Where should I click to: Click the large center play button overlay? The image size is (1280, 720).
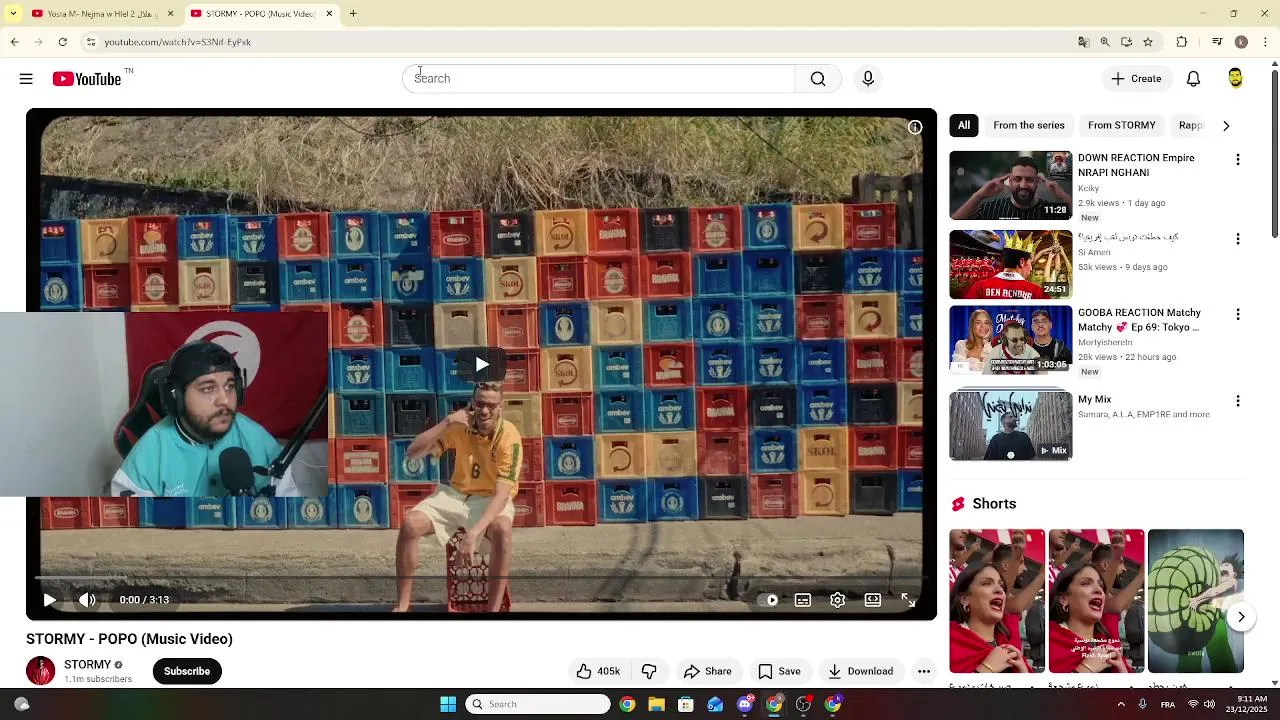coord(481,364)
